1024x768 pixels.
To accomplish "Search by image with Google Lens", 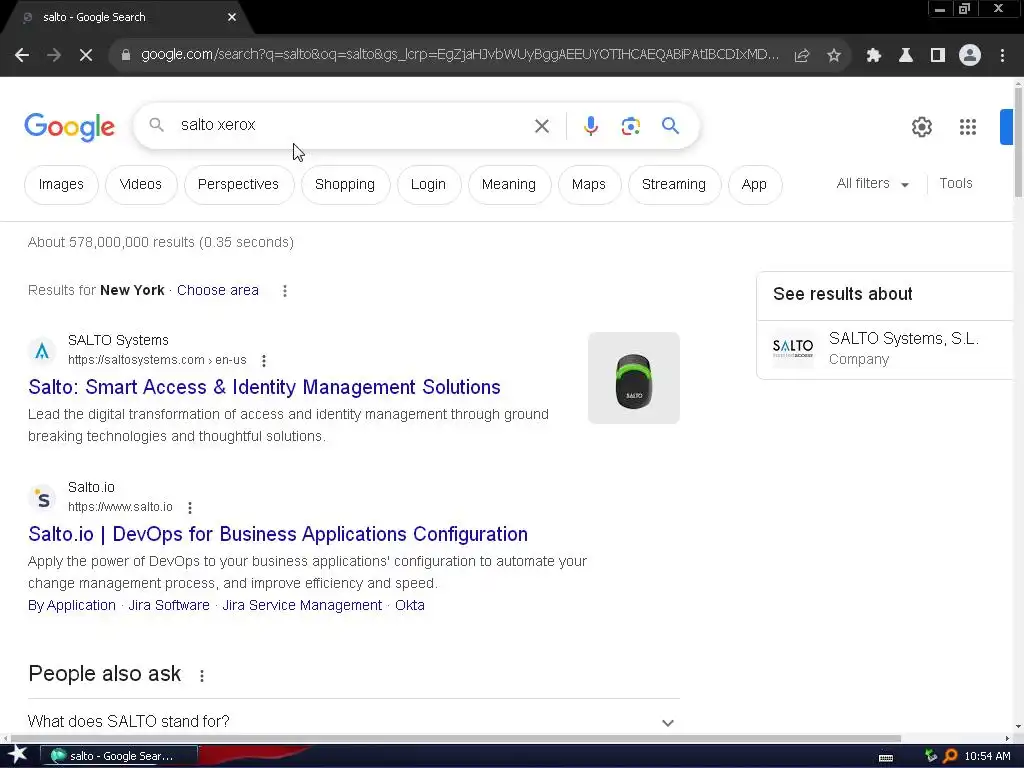I will tap(631, 126).
